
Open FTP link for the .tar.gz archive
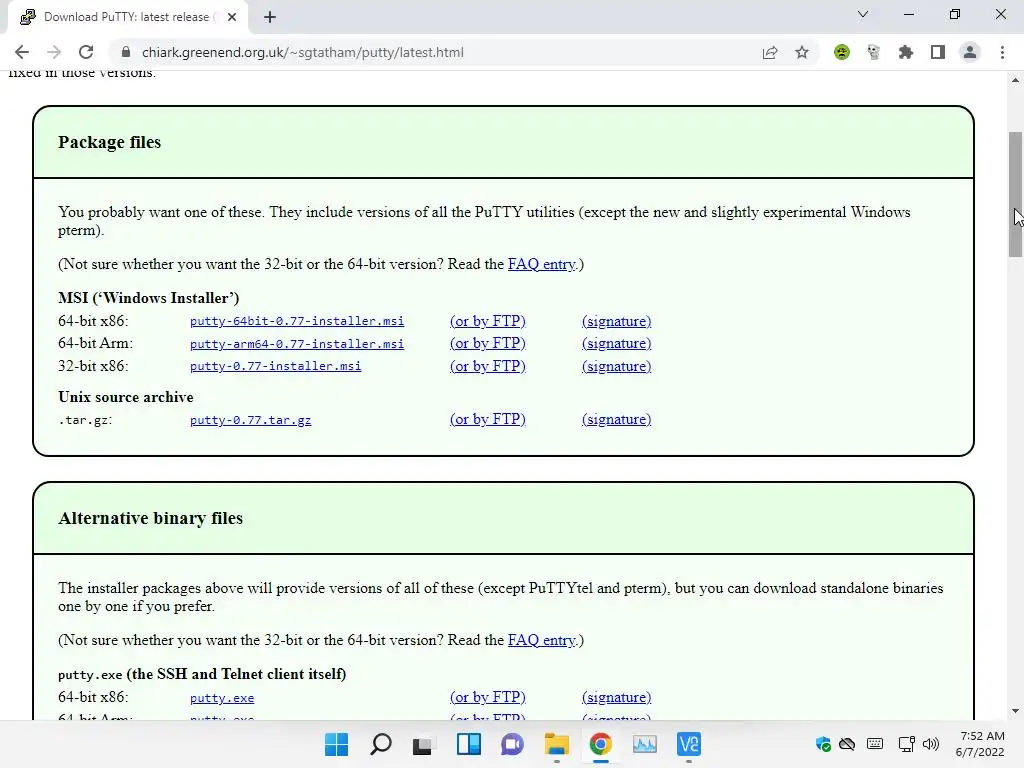pyautogui.click(x=488, y=419)
